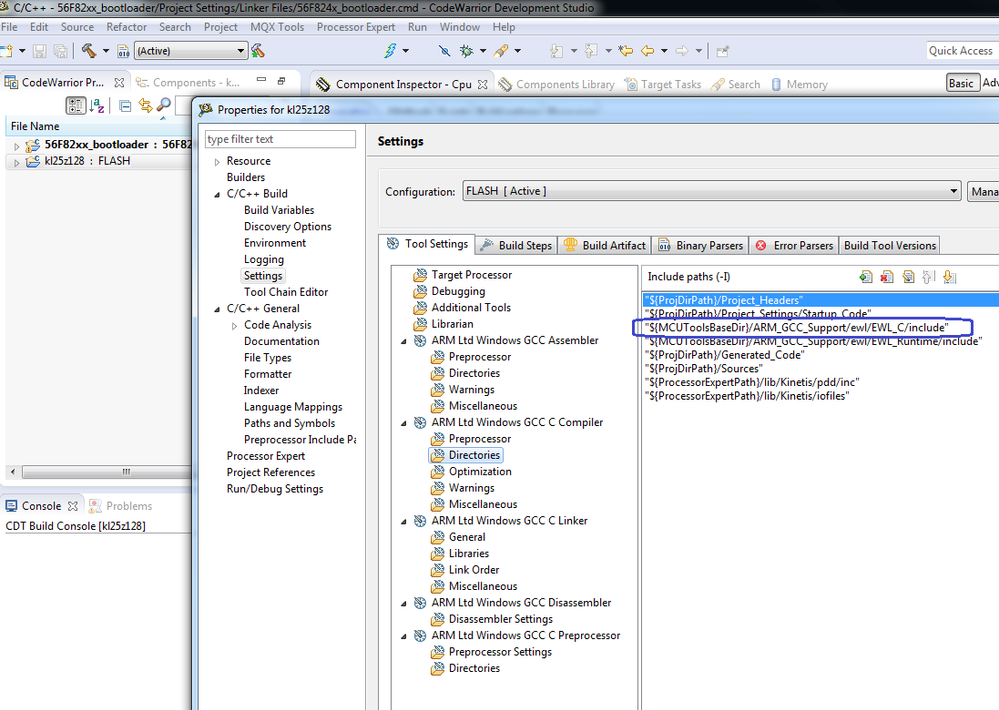The height and width of the screenshot is (710, 999).
Task: Open the dropdown arrow beside the Debug bug
Action: (483, 51)
